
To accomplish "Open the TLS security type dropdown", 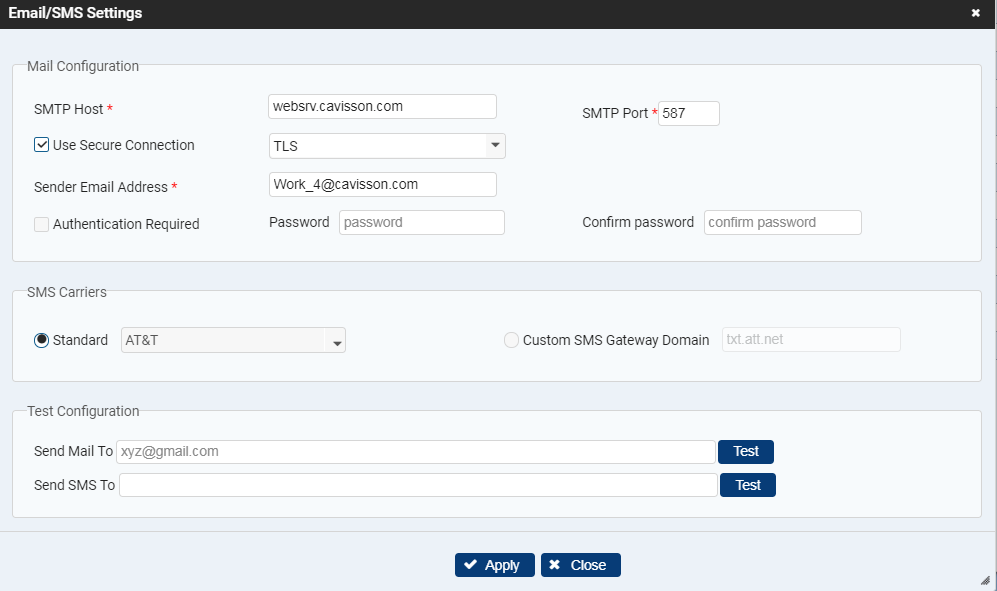I will coord(387,146).
